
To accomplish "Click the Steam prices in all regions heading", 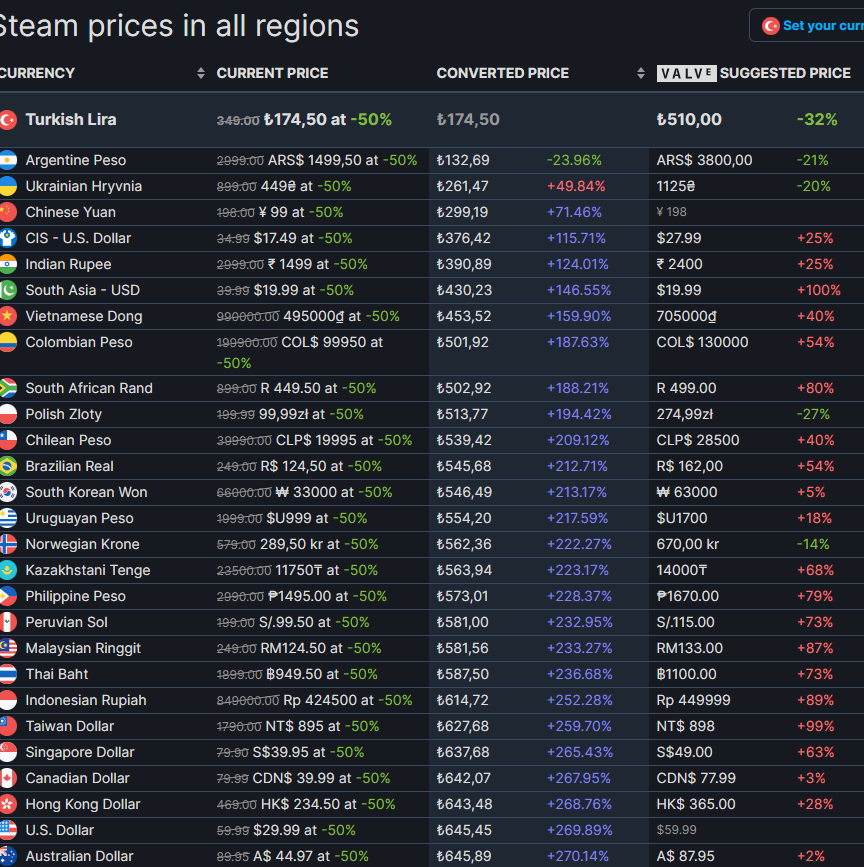I will pyautogui.click(x=179, y=26).
